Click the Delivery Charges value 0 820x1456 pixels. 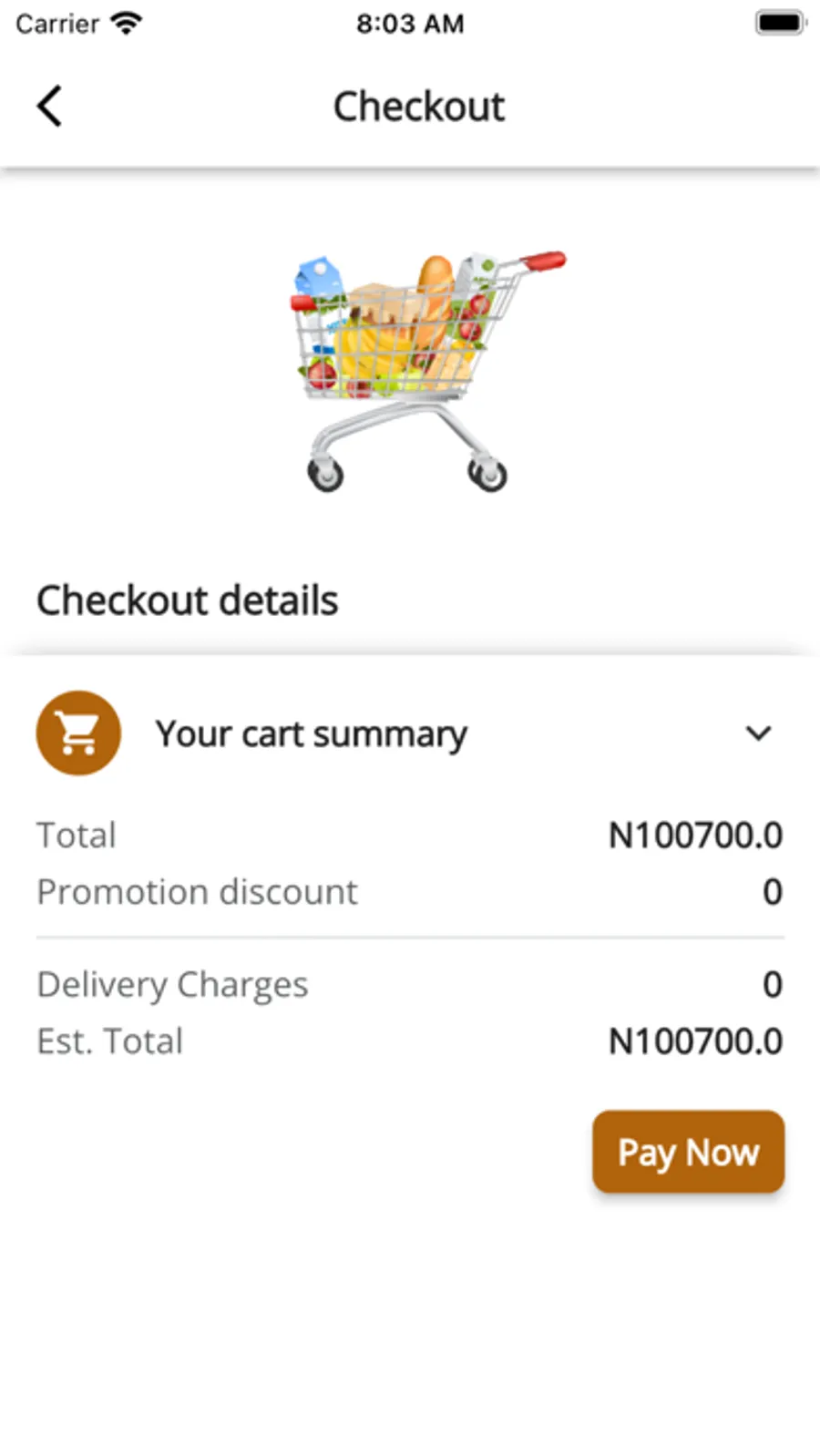tap(772, 984)
